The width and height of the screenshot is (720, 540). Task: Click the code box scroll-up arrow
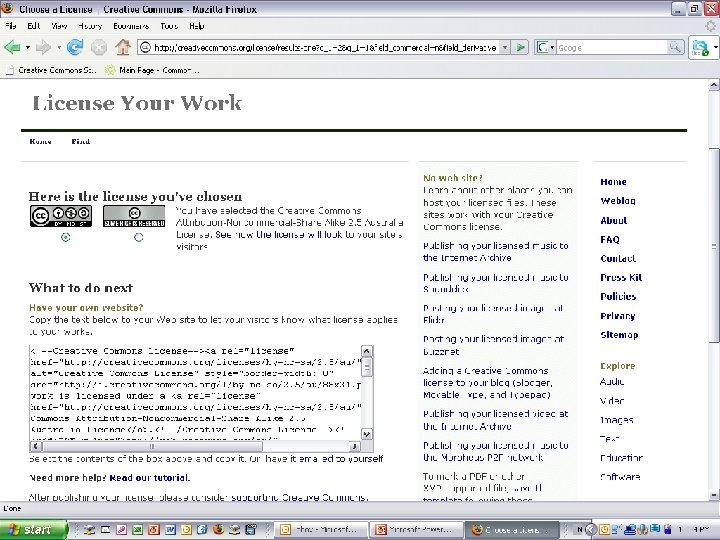tap(366, 351)
